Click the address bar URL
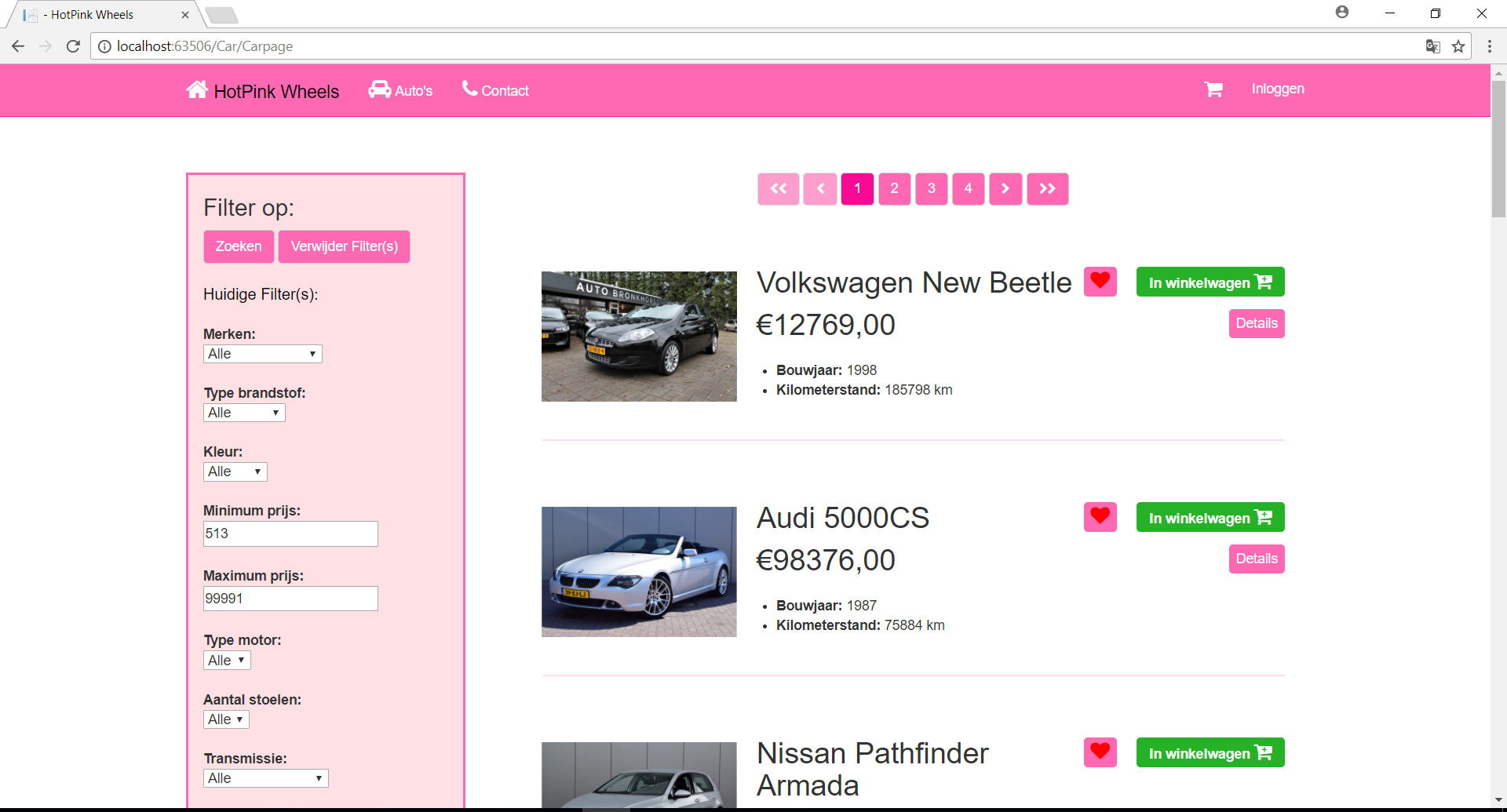1507x812 pixels. [205, 46]
